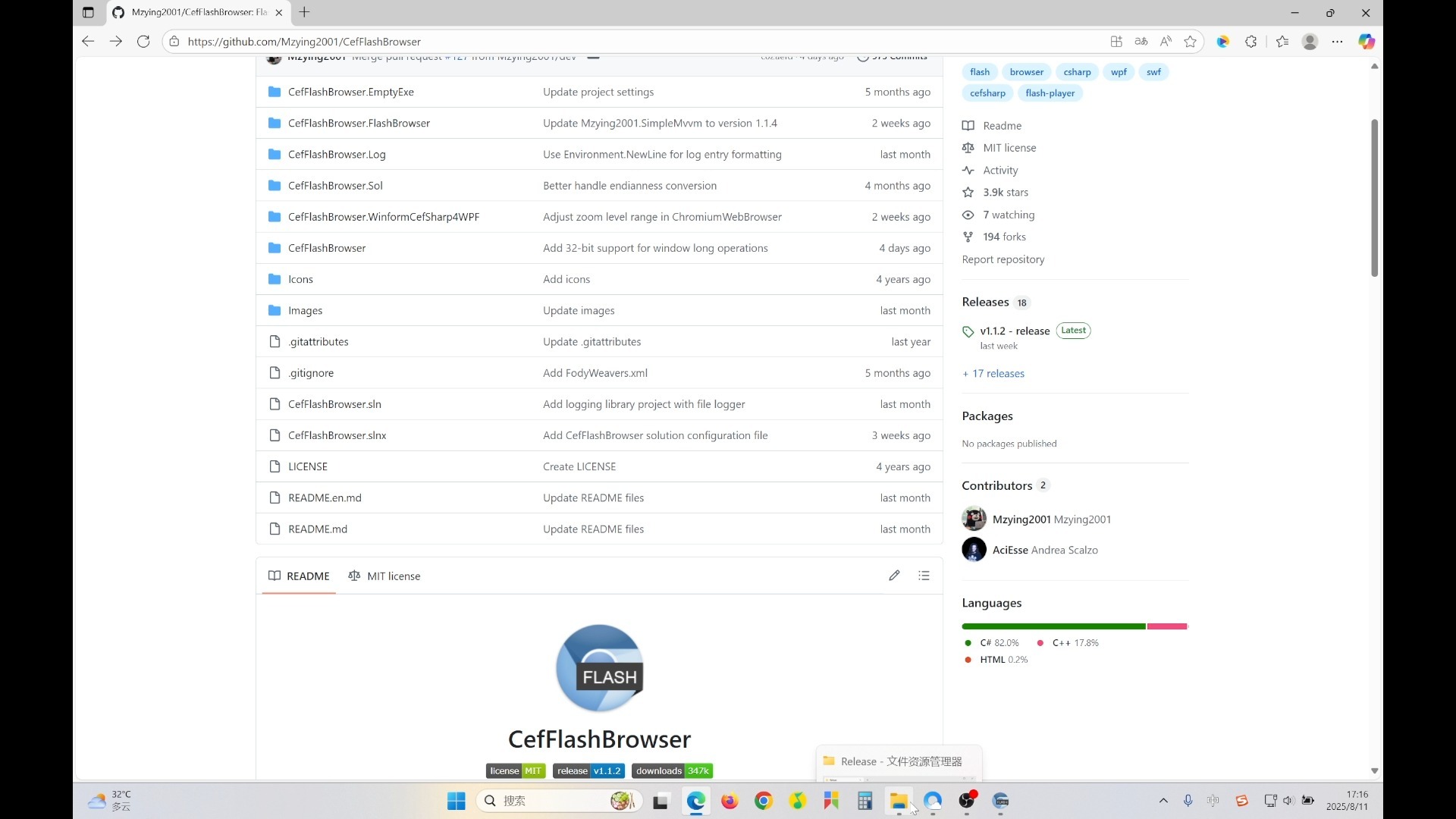Select the flash topic tag
Image resolution: width=1456 pixels, height=819 pixels.
(x=980, y=72)
